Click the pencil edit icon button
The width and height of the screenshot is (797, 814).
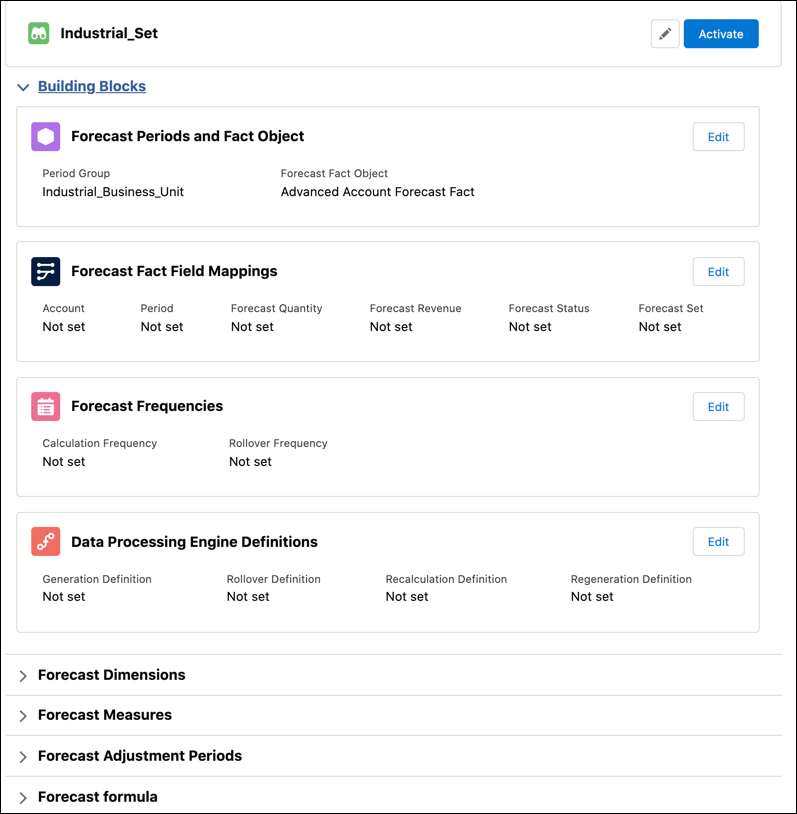coord(665,34)
